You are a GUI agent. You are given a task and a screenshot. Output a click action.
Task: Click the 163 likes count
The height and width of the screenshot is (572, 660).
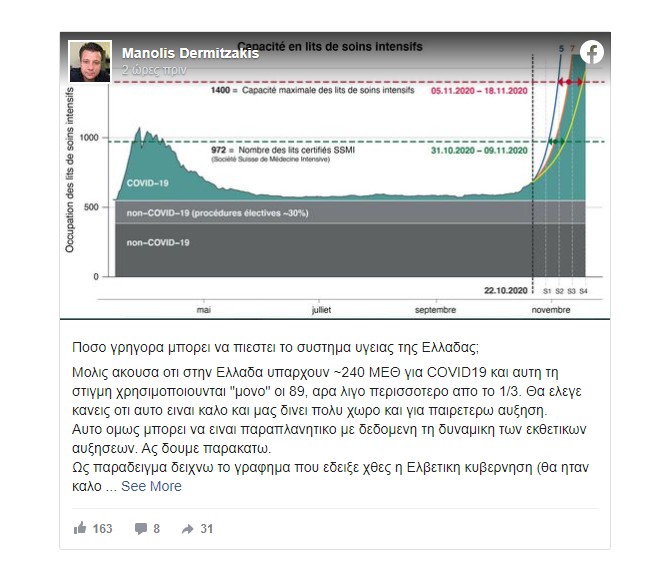point(102,528)
